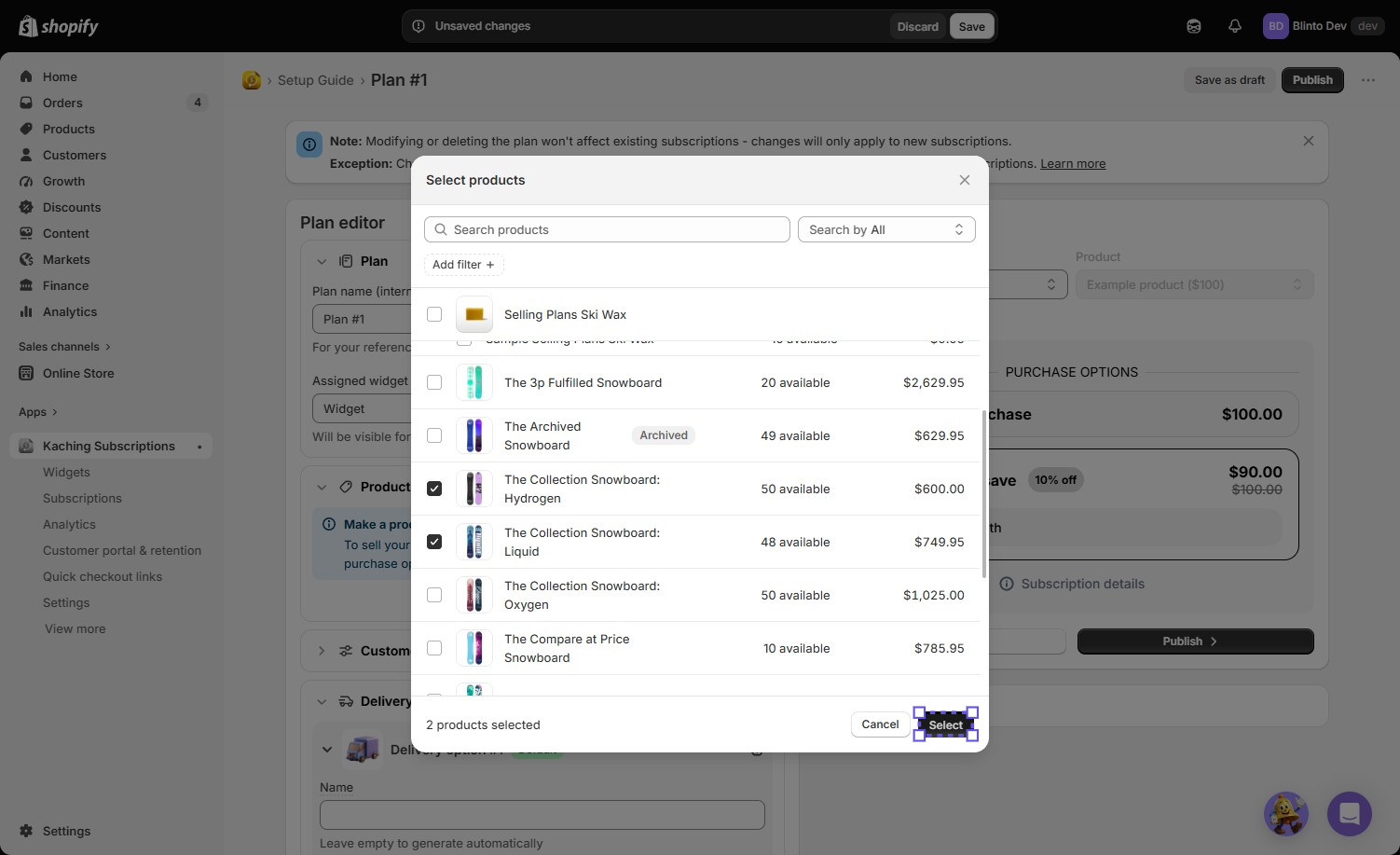Confirm with the Select button
The width and height of the screenshot is (1400, 855).
pos(946,724)
